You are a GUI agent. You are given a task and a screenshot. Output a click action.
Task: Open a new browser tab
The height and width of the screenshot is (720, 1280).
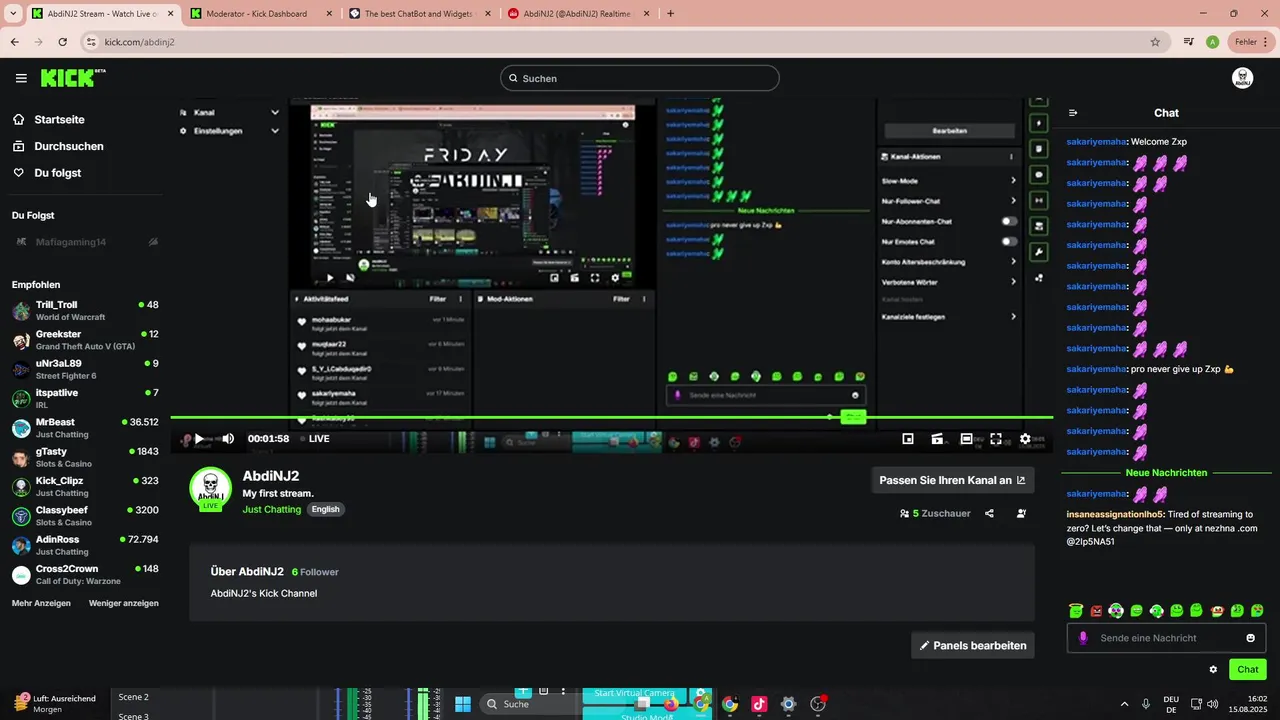click(x=670, y=14)
